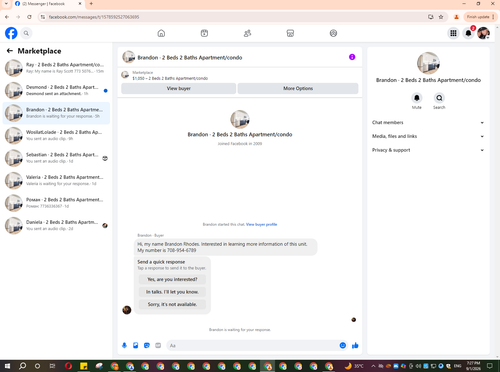Open the Sticky Notes taskbar icon
500x372 pixels.
pyautogui.click(x=83, y=366)
